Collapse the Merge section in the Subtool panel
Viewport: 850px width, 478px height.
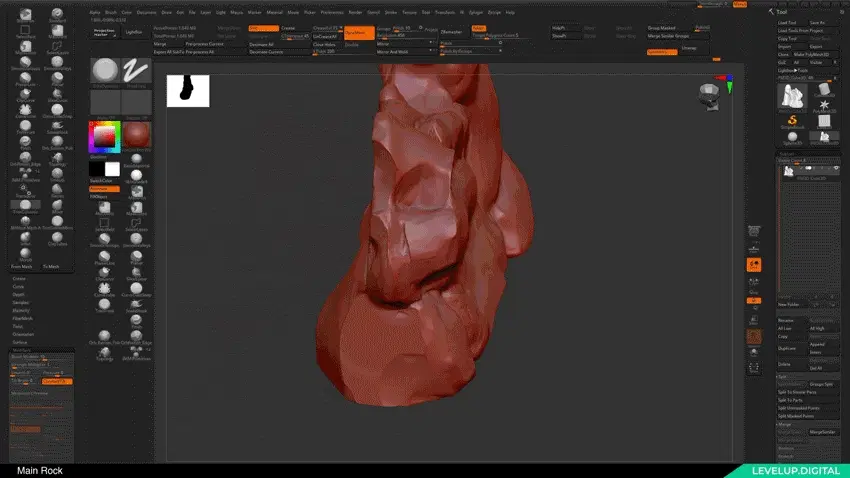784,424
